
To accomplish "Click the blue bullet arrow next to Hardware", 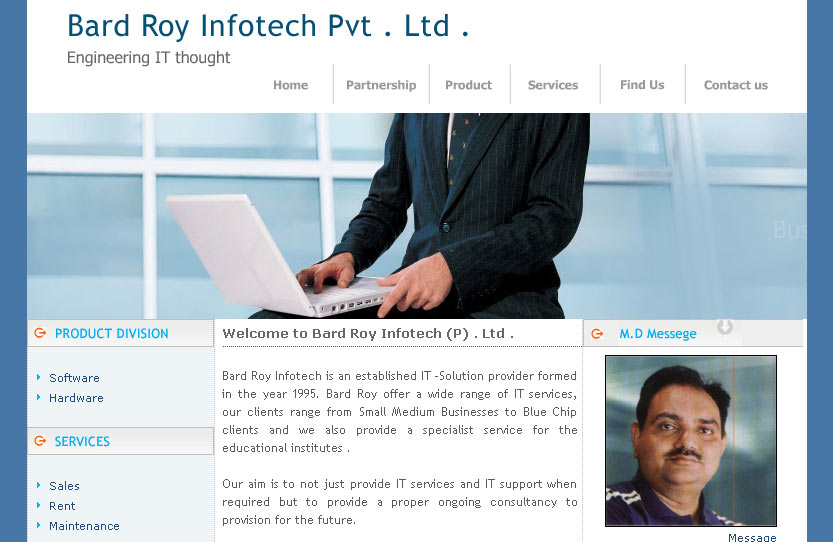I will pos(38,397).
